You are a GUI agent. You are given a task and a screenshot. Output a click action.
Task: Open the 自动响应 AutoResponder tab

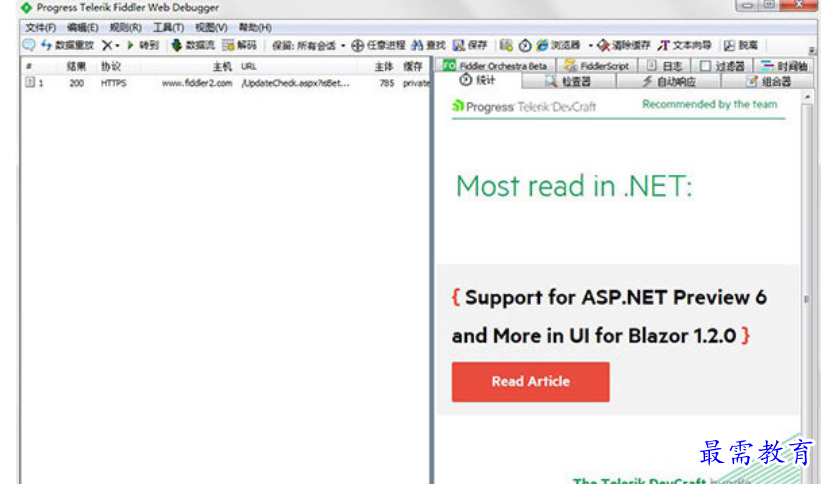(x=669, y=82)
